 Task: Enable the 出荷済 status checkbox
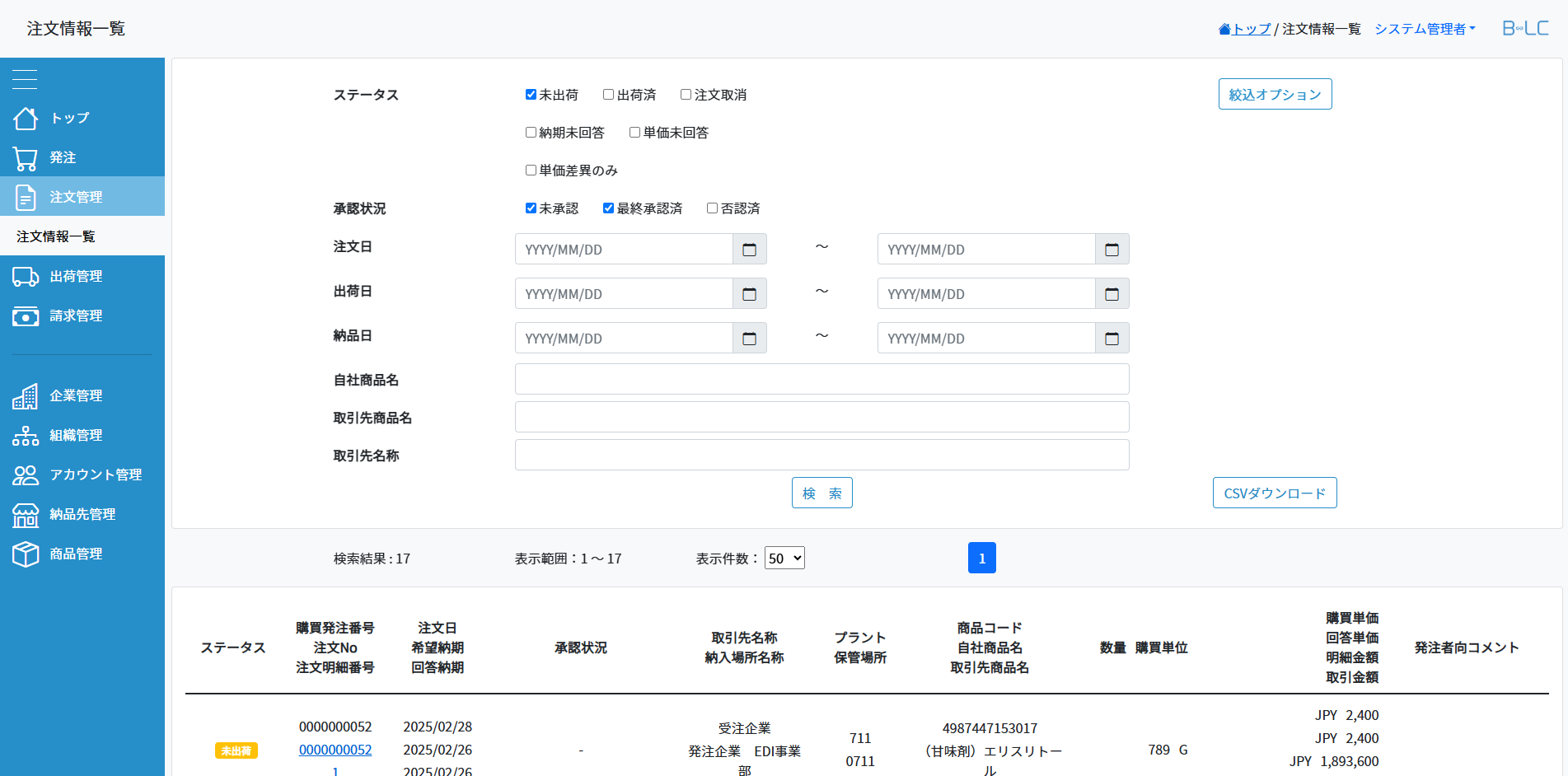coord(608,95)
